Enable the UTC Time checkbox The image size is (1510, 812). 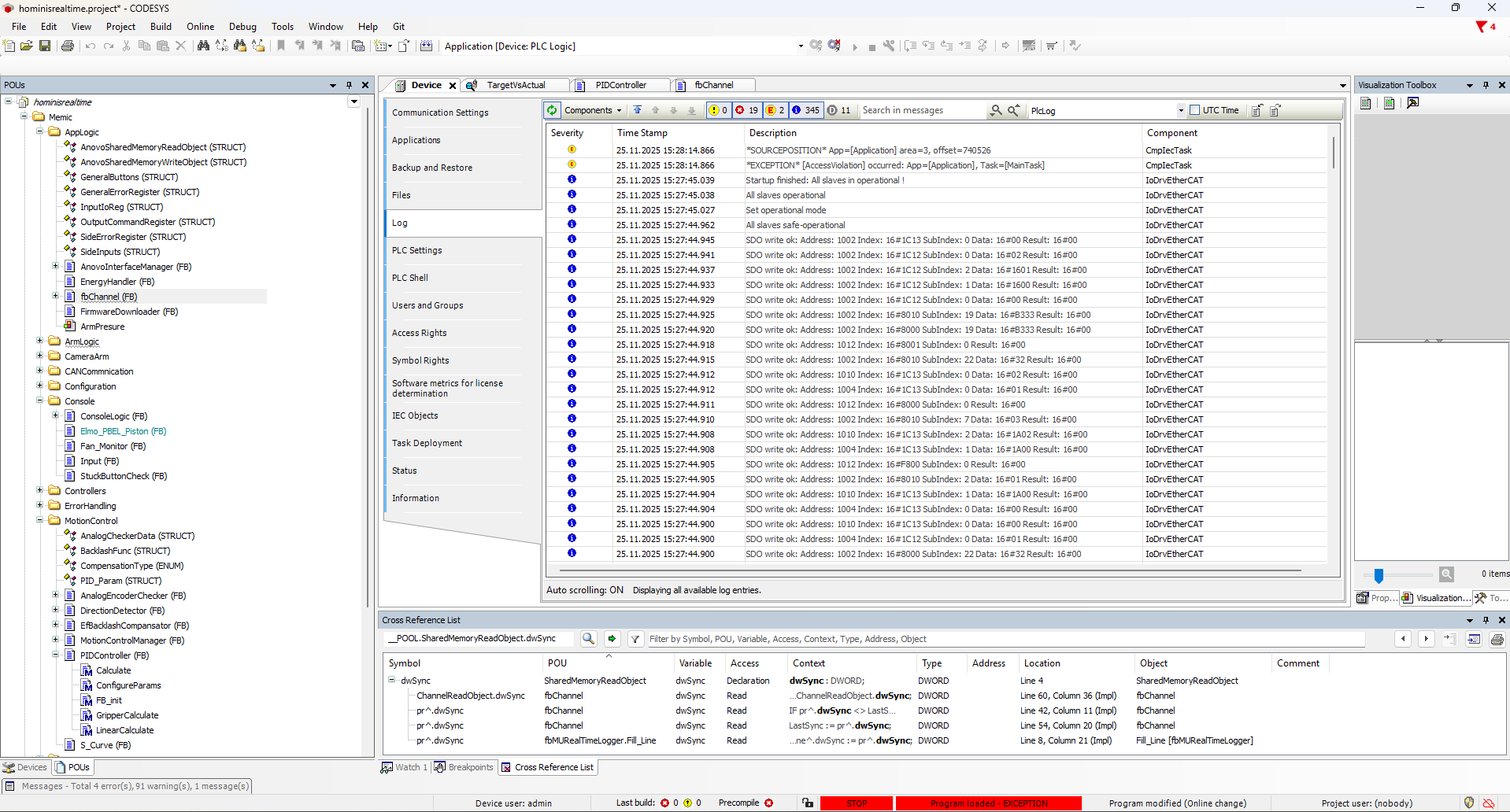click(1194, 110)
